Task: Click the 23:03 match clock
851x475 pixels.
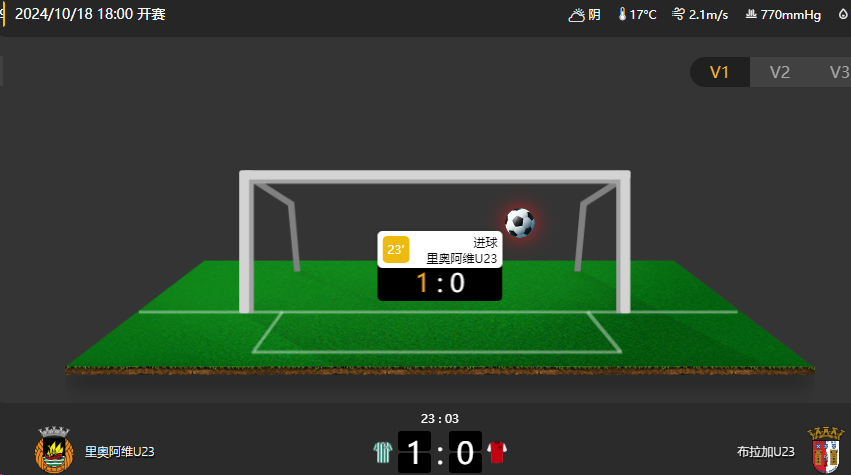Action: [440, 419]
